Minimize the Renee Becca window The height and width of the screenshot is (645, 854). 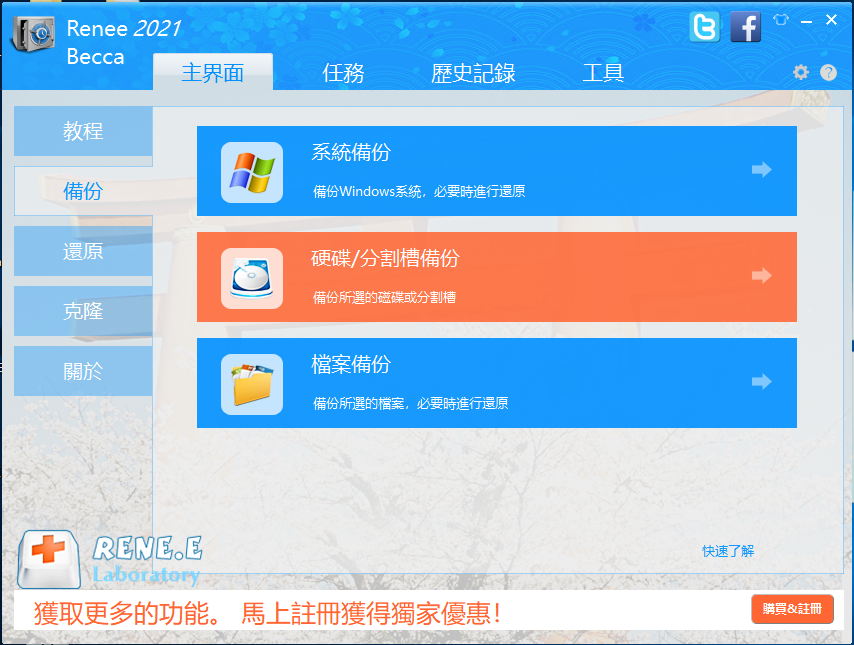point(807,21)
